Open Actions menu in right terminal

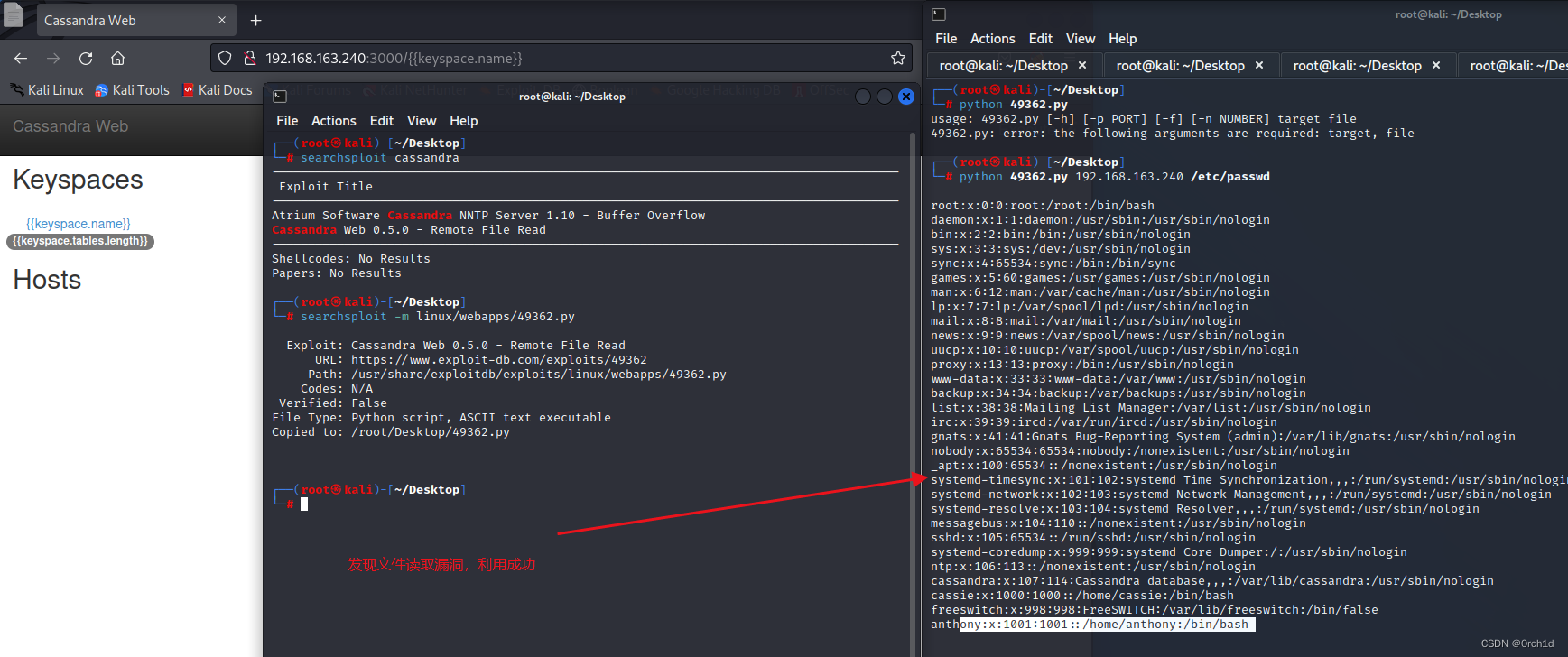(x=993, y=39)
